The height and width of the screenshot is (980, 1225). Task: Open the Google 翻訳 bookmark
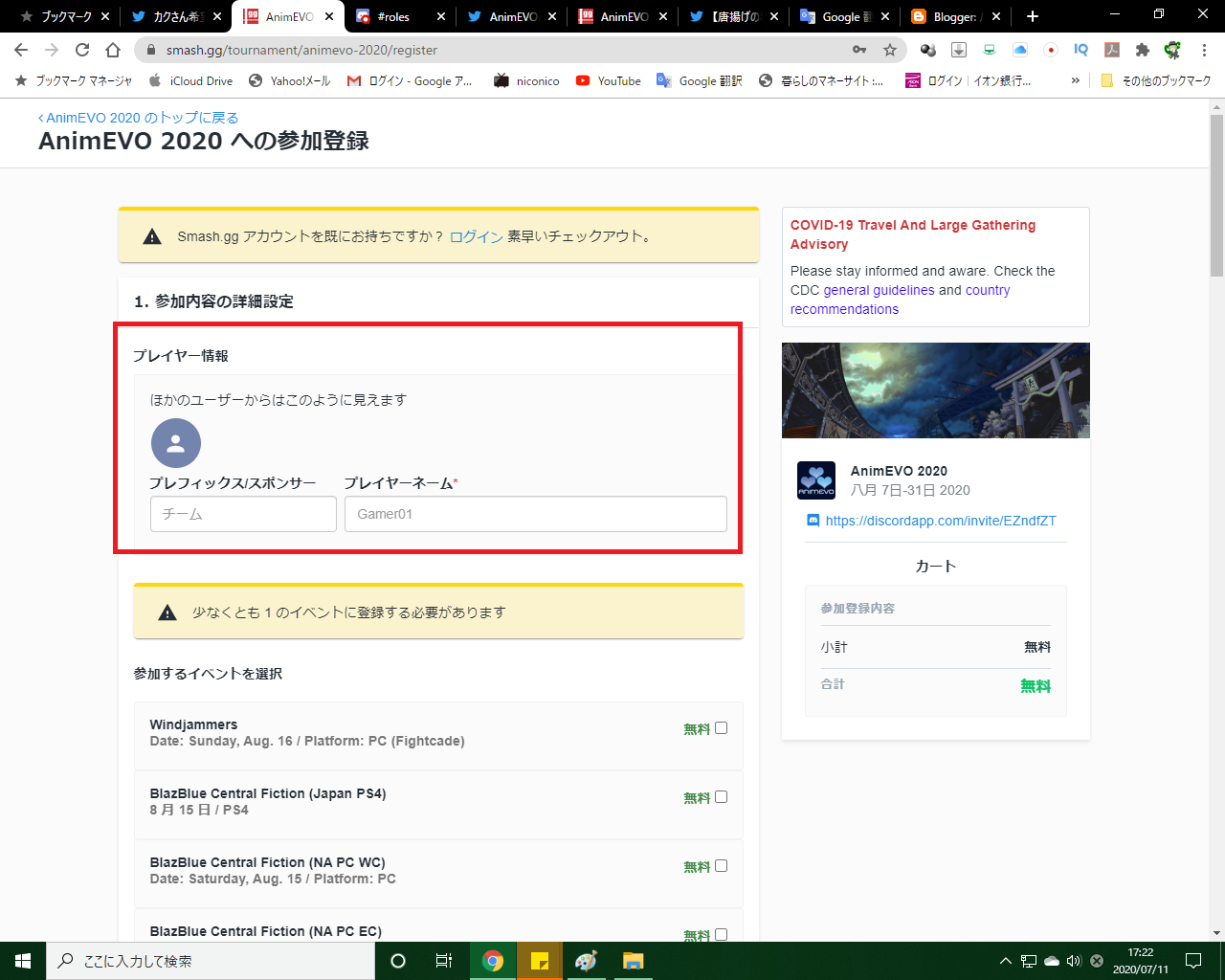[x=699, y=80]
